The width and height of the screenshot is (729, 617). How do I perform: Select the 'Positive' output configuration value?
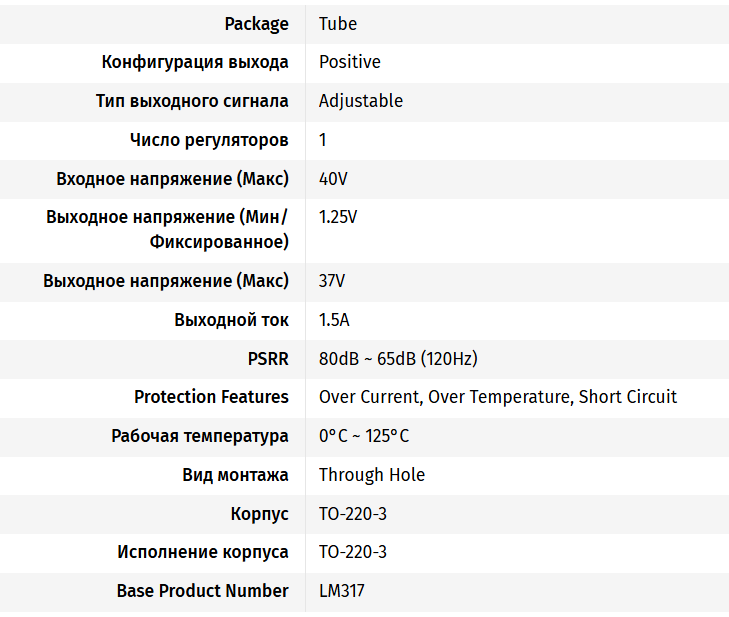[x=350, y=62]
